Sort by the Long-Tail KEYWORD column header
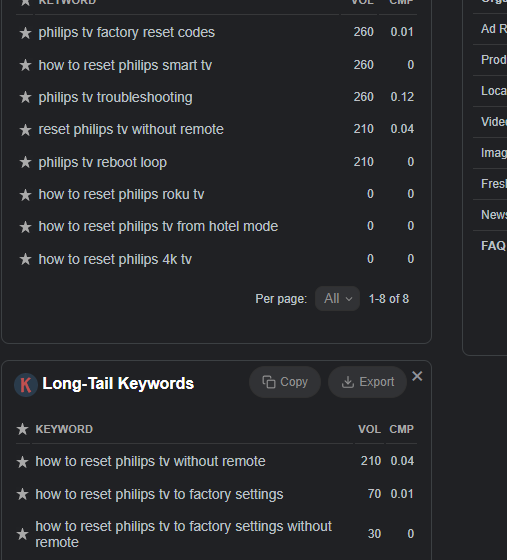Image resolution: width=507 pixels, height=560 pixels. coord(64,429)
